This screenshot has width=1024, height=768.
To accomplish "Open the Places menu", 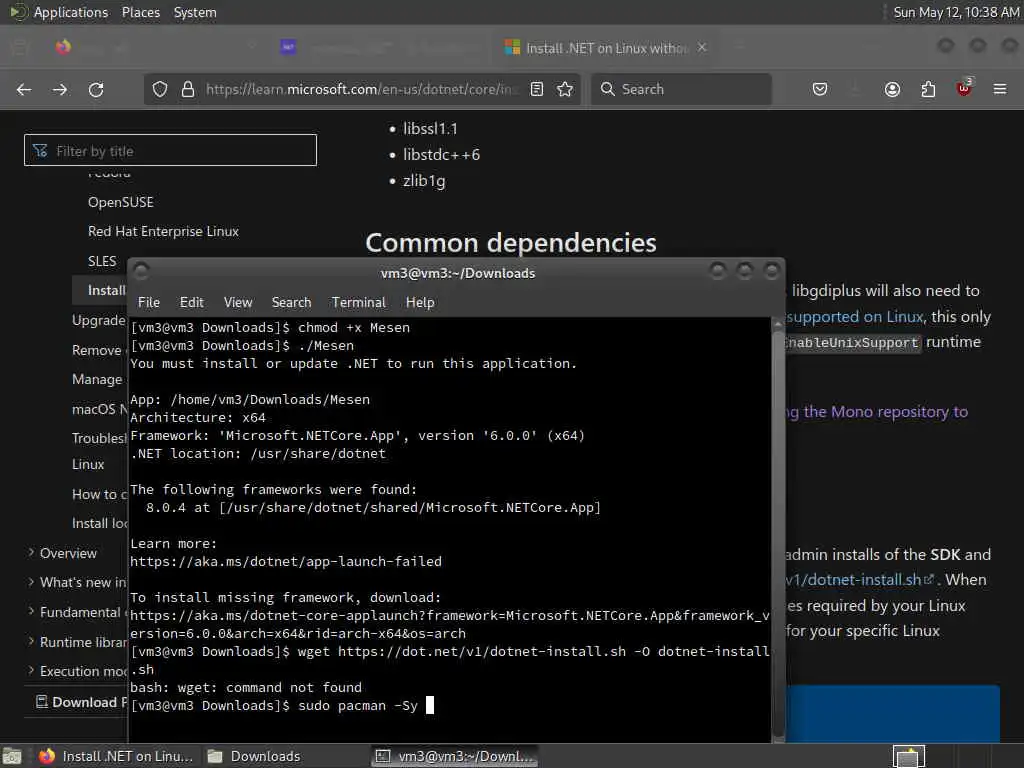I will coord(141,12).
